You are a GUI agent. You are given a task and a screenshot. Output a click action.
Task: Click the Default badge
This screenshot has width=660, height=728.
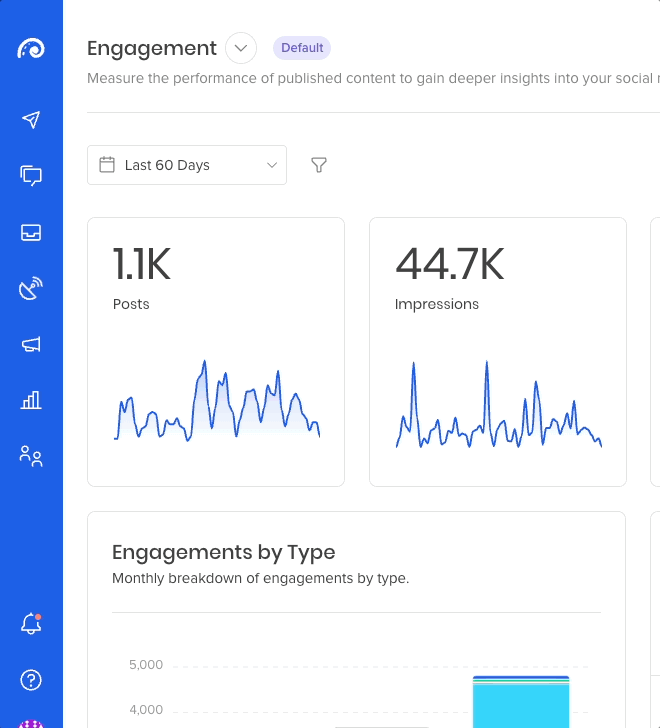[302, 48]
